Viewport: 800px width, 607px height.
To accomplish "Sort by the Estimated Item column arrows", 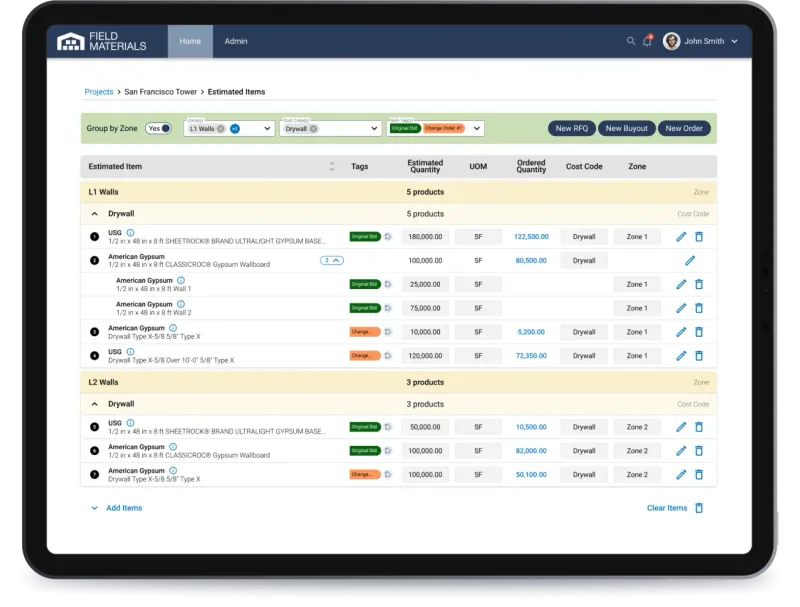I will (332, 166).
